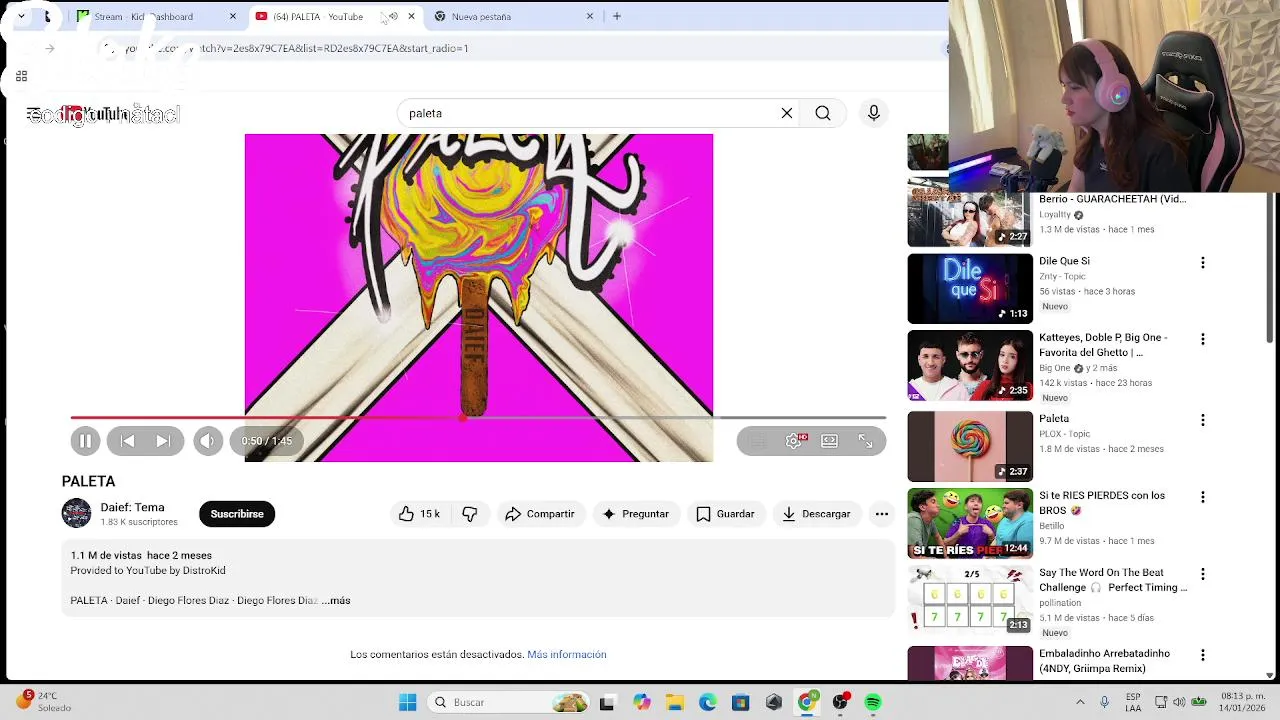Open Si te RIES PIERDES video thumbnail
The height and width of the screenshot is (720, 1280).
pyautogui.click(x=970, y=523)
